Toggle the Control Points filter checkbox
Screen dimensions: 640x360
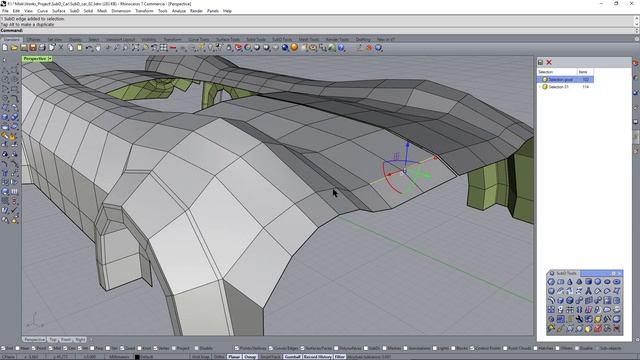472,348
